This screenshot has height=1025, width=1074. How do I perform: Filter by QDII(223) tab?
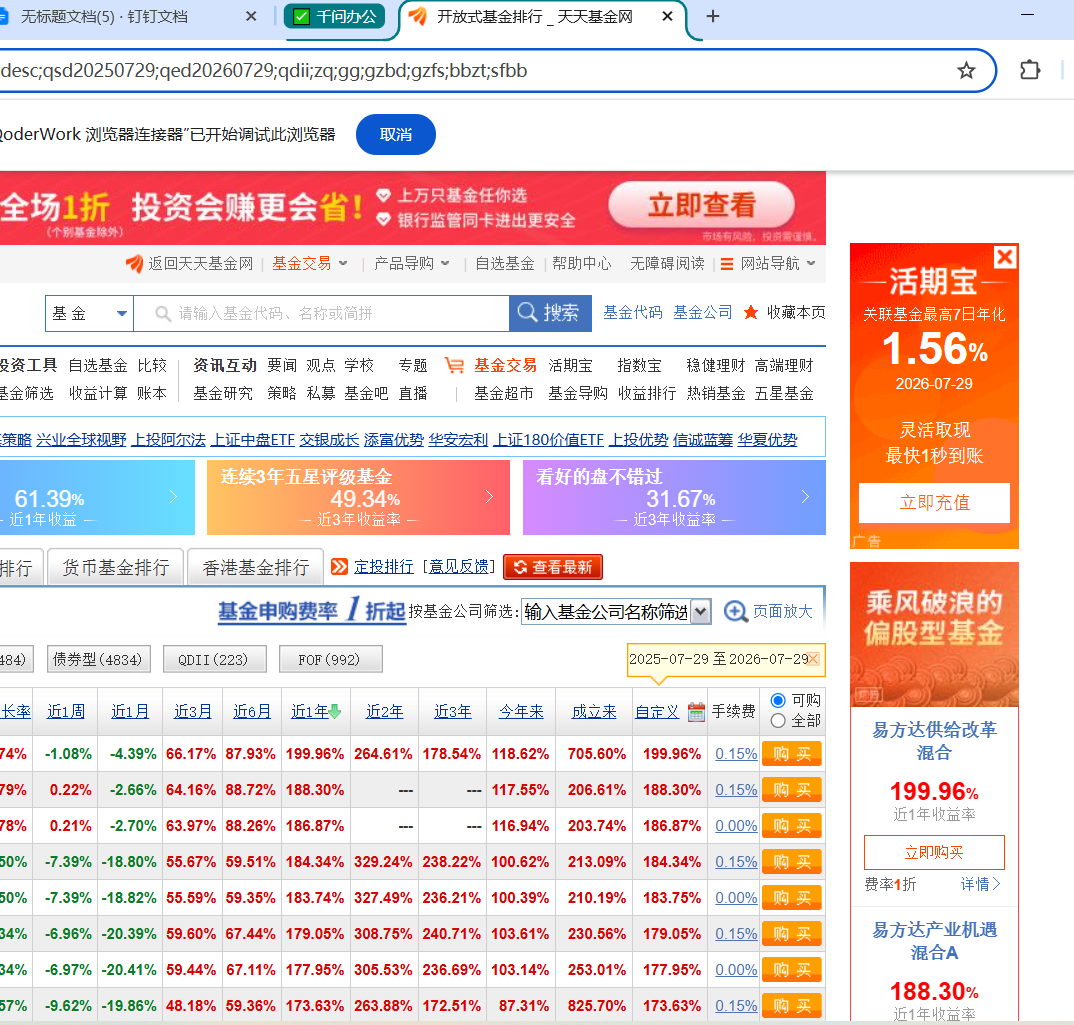point(214,659)
